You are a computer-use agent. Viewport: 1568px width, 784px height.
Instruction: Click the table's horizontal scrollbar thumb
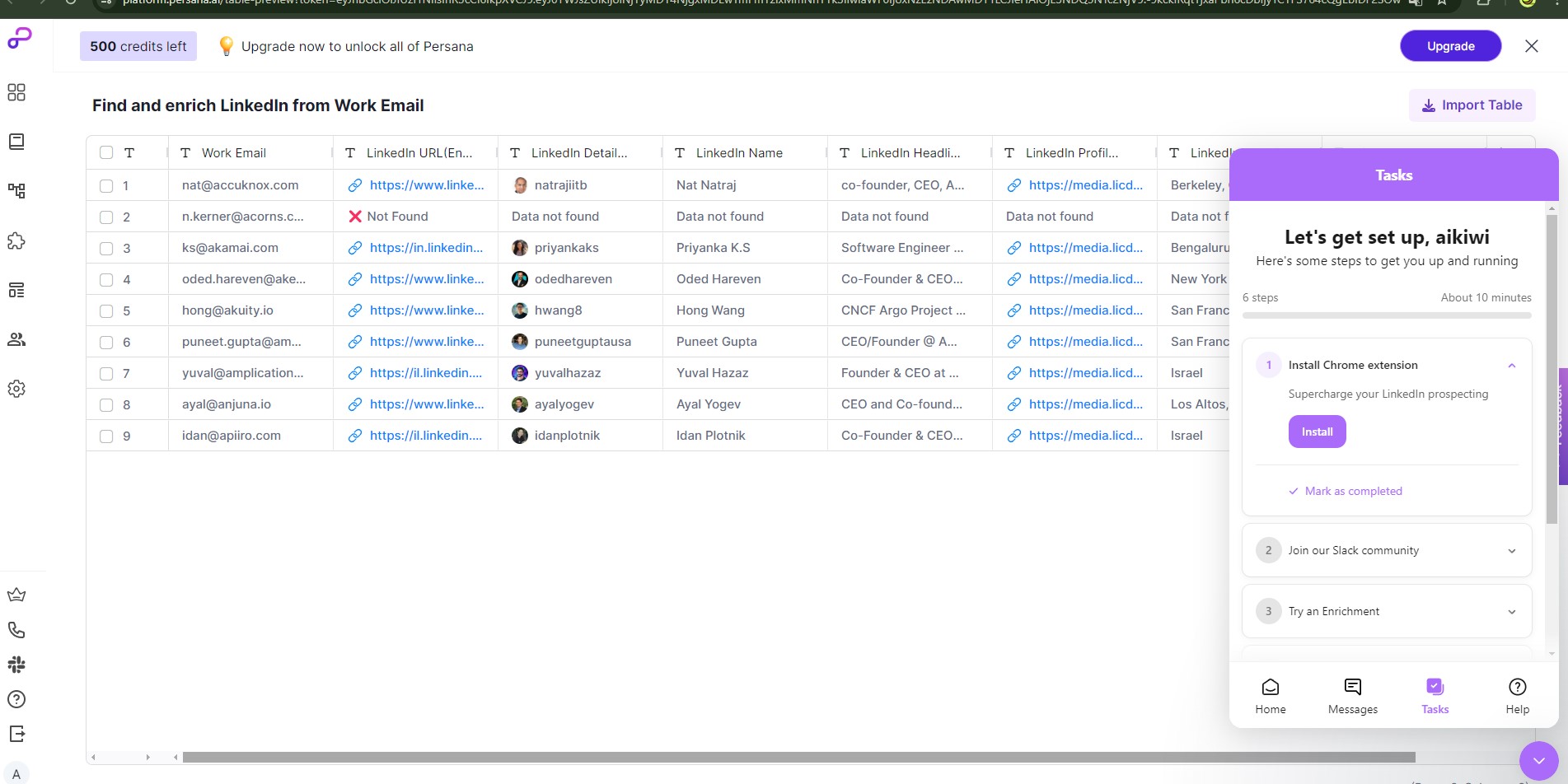(798, 757)
